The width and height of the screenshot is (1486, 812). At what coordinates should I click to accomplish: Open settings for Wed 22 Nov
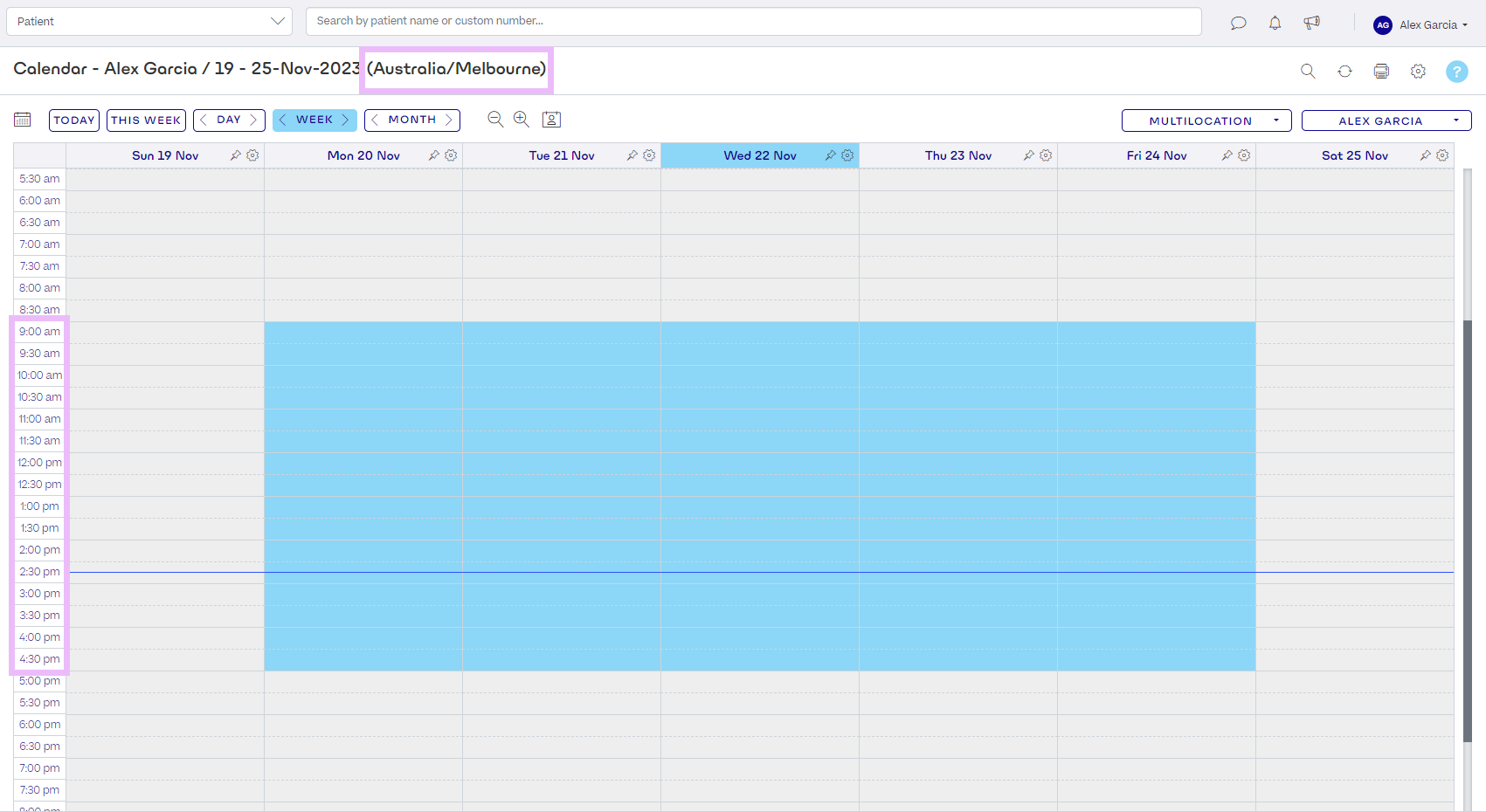point(847,155)
